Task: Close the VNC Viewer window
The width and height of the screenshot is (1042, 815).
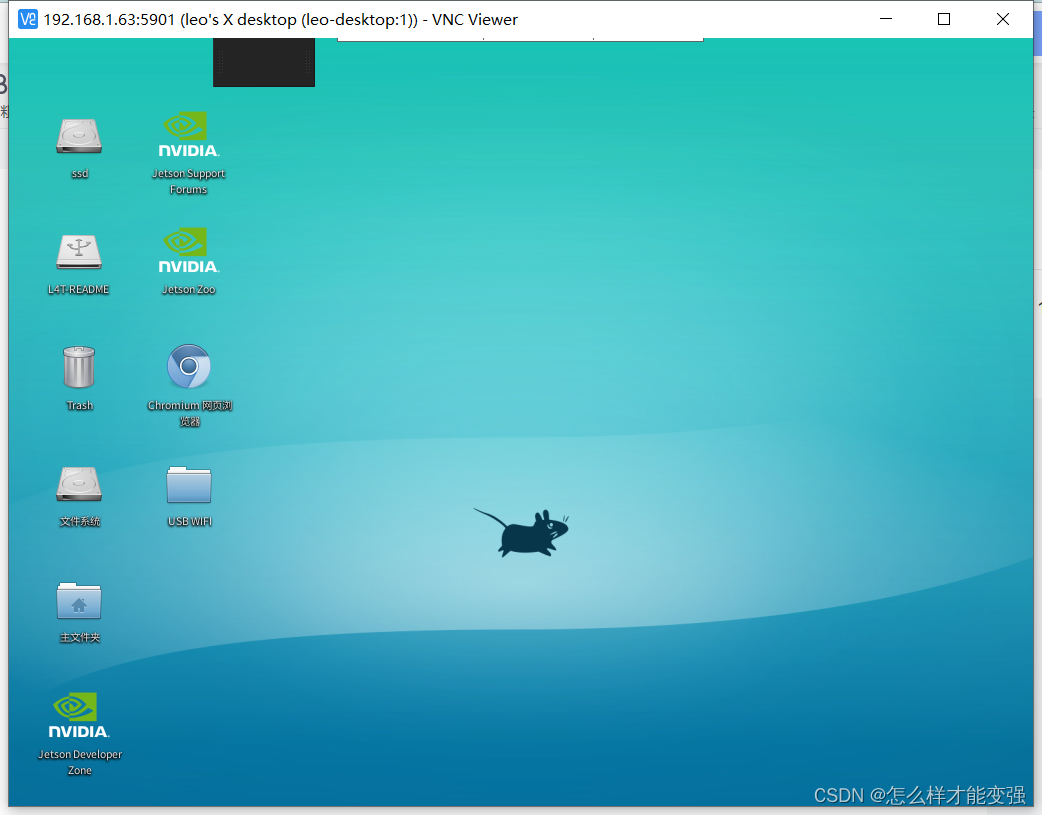Action: (x=1003, y=19)
